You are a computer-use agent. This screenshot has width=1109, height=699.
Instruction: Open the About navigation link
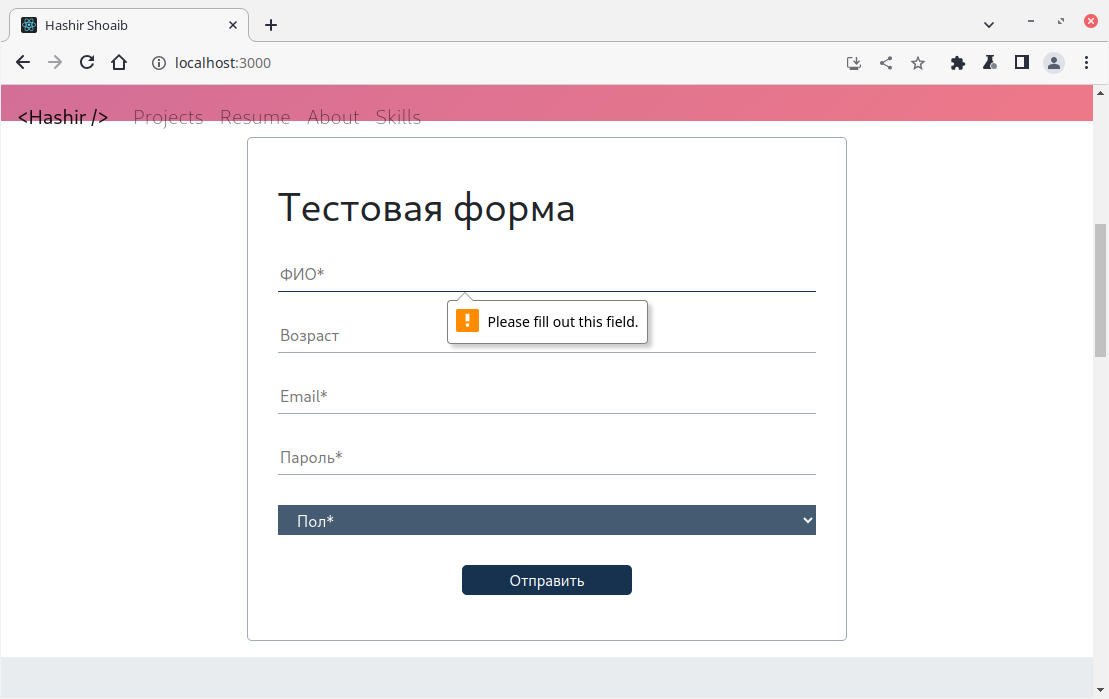click(333, 117)
